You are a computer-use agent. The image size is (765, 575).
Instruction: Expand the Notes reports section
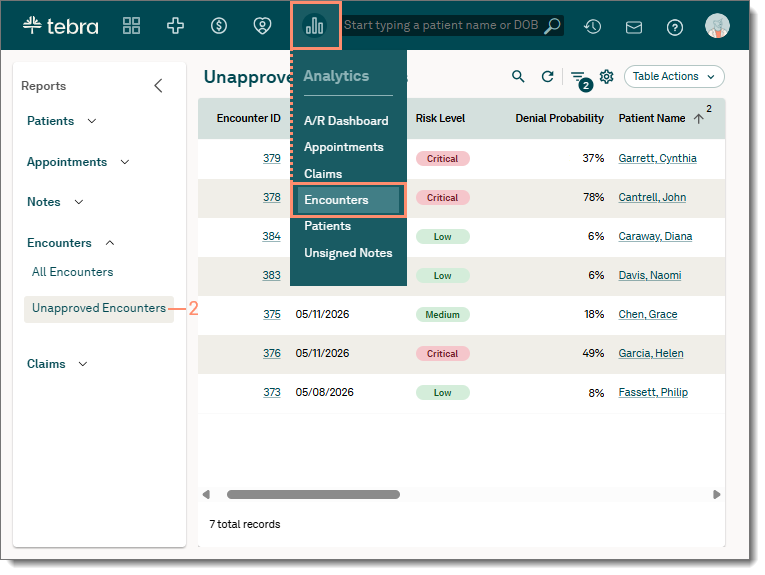click(55, 202)
